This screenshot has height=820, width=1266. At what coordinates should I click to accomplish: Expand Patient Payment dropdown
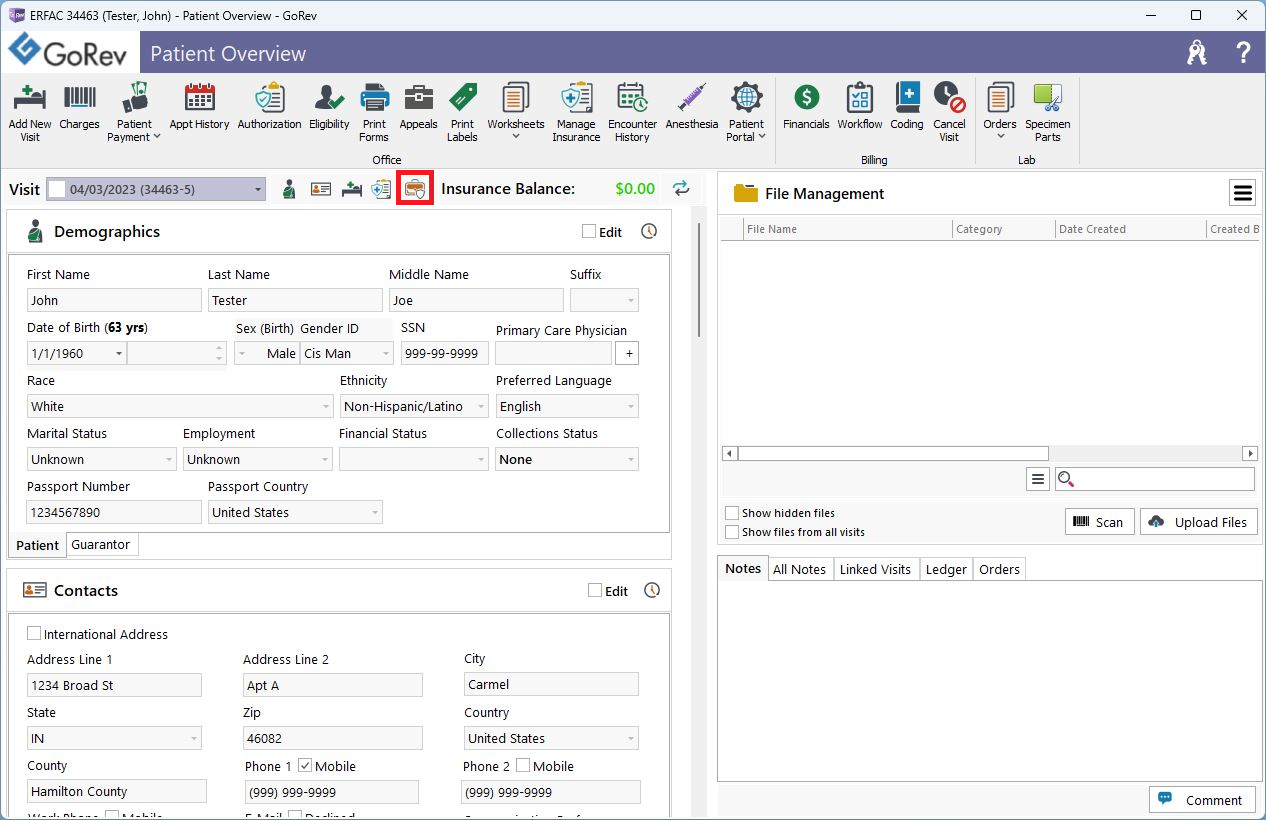click(x=156, y=138)
